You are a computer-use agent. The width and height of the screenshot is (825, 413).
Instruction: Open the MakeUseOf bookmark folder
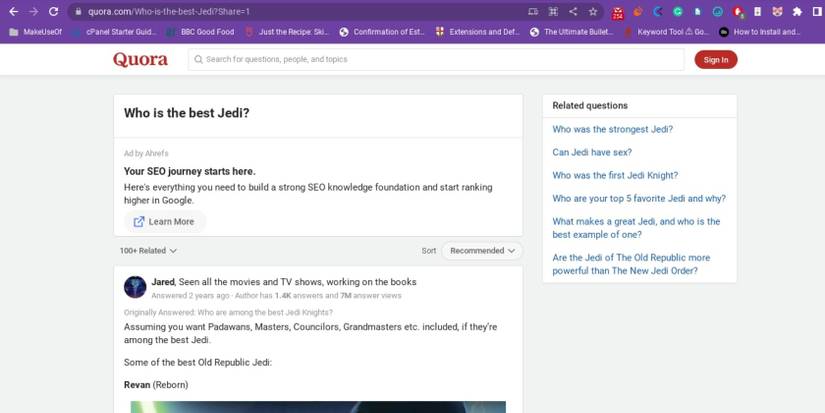click(36, 32)
